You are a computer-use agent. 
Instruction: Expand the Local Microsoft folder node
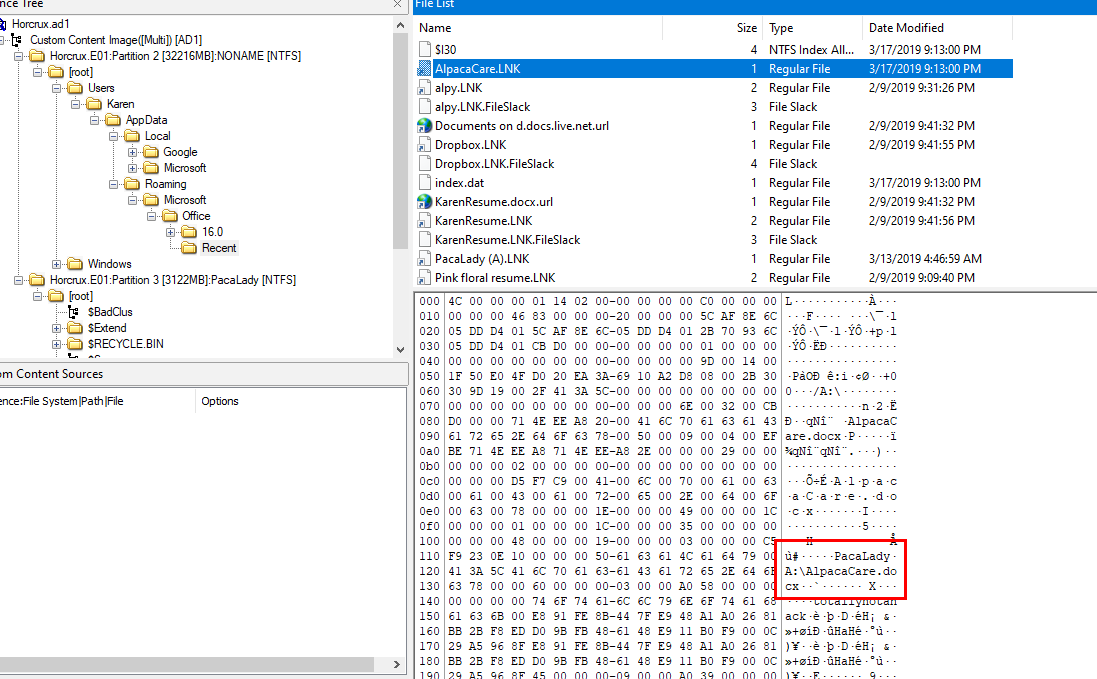click(x=132, y=168)
